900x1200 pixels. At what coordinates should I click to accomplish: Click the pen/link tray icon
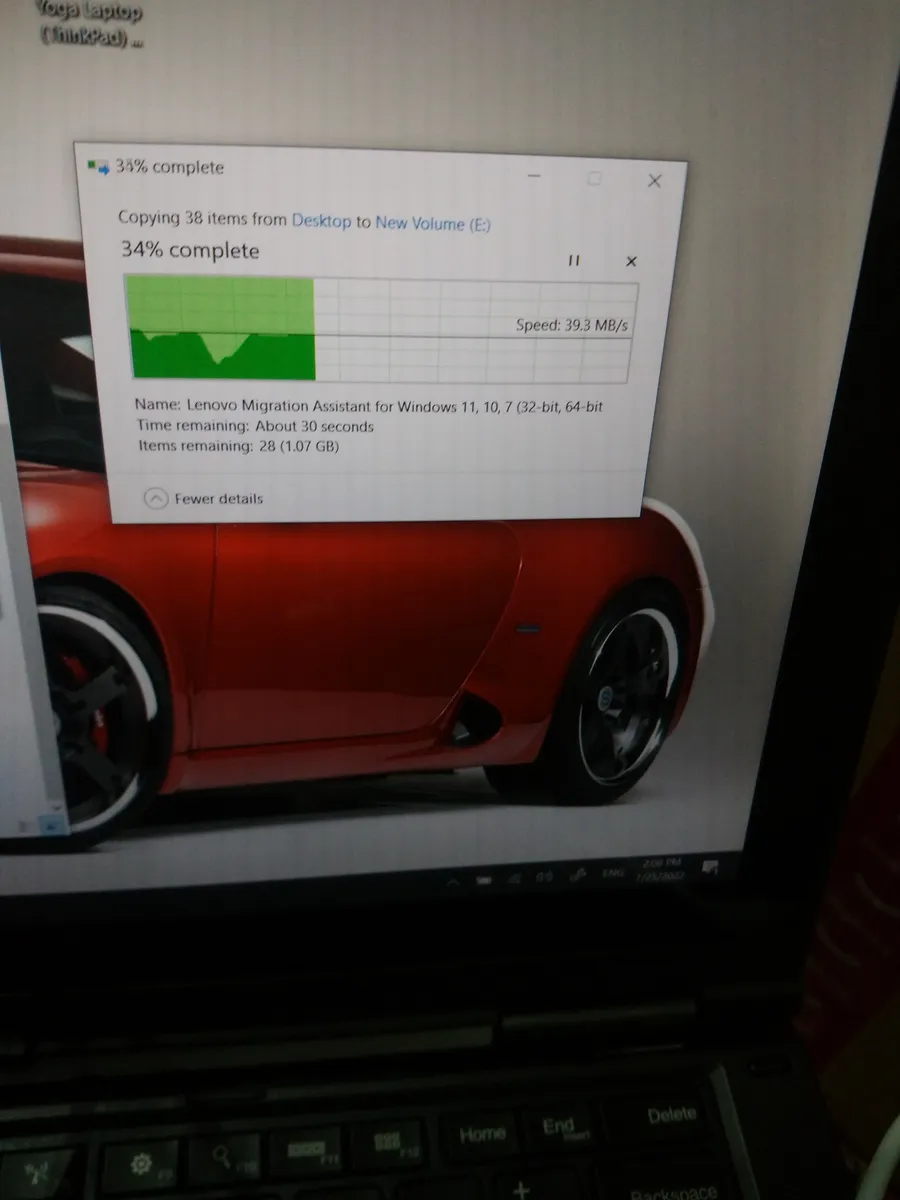(578, 875)
